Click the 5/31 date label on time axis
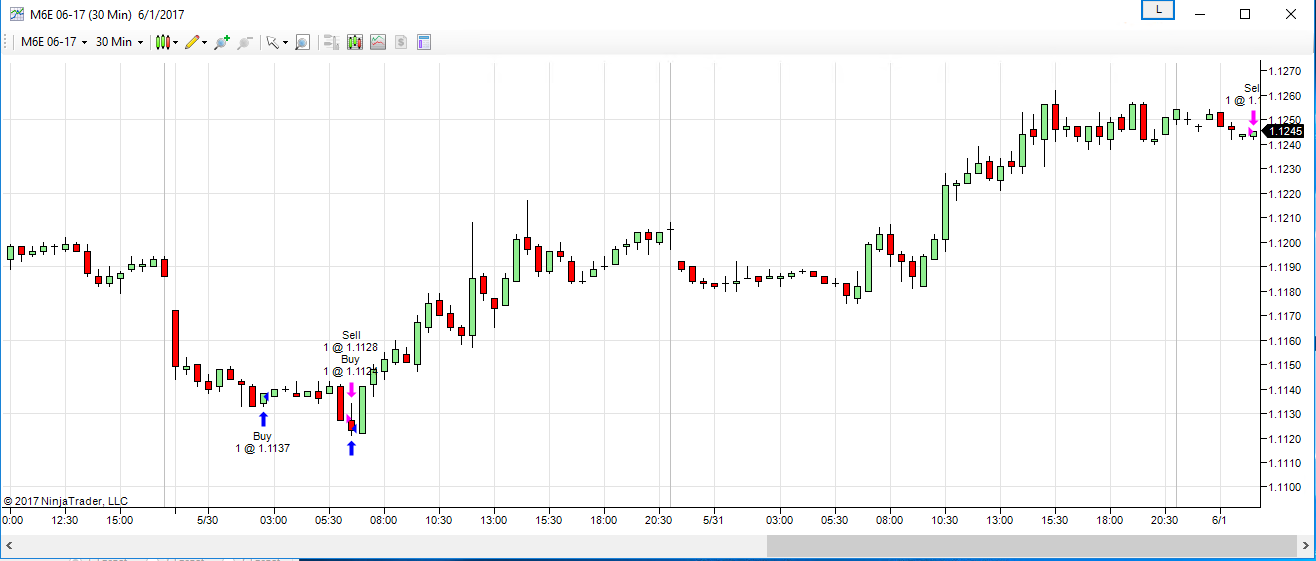The height and width of the screenshot is (561, 1316). click(x=713, y=520)
